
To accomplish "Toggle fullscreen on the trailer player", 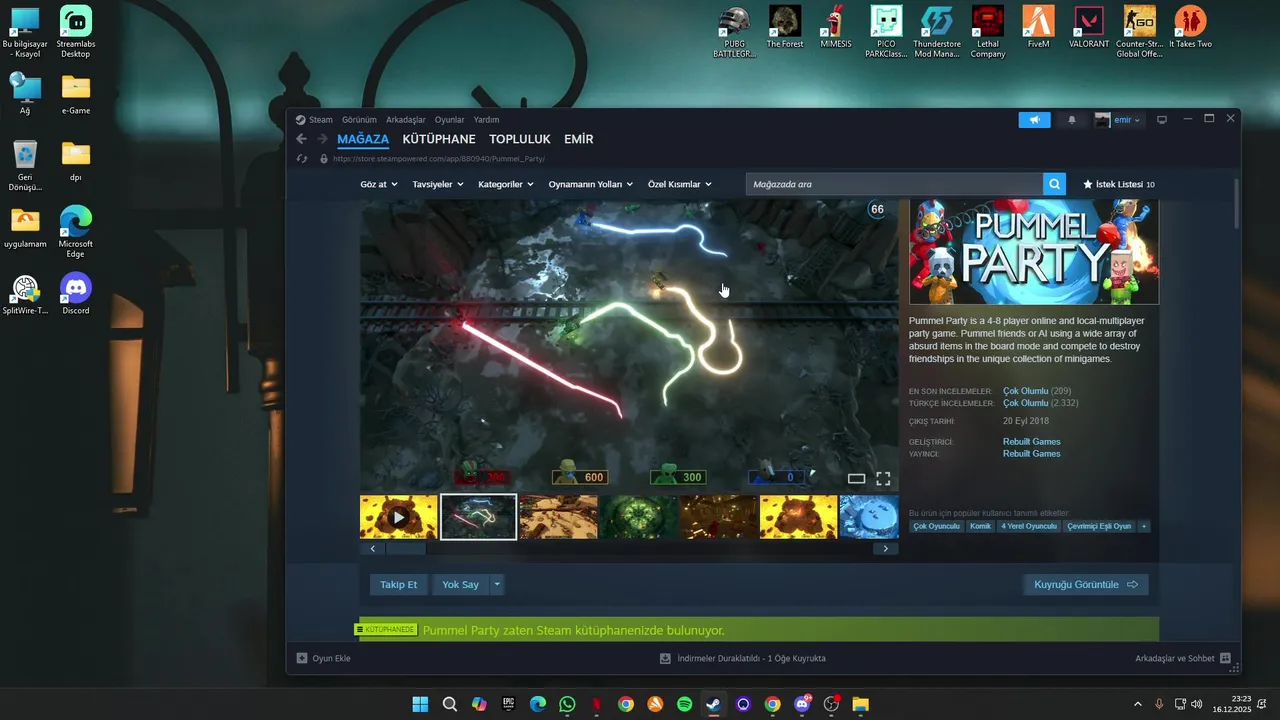I will (x=883, y=479).
